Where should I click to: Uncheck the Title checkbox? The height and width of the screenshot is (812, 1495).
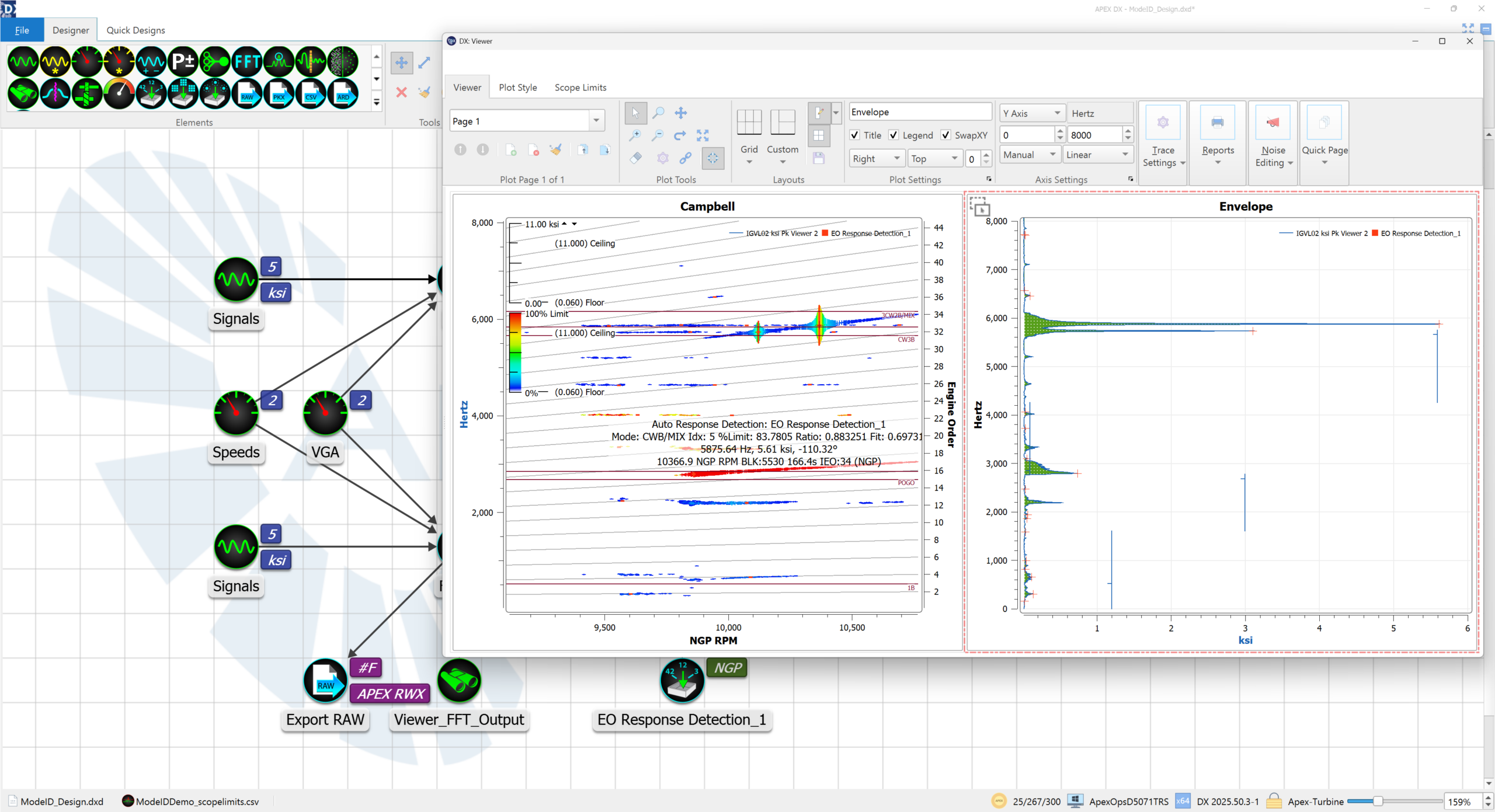pyautogui.click(x=855, y=135)
